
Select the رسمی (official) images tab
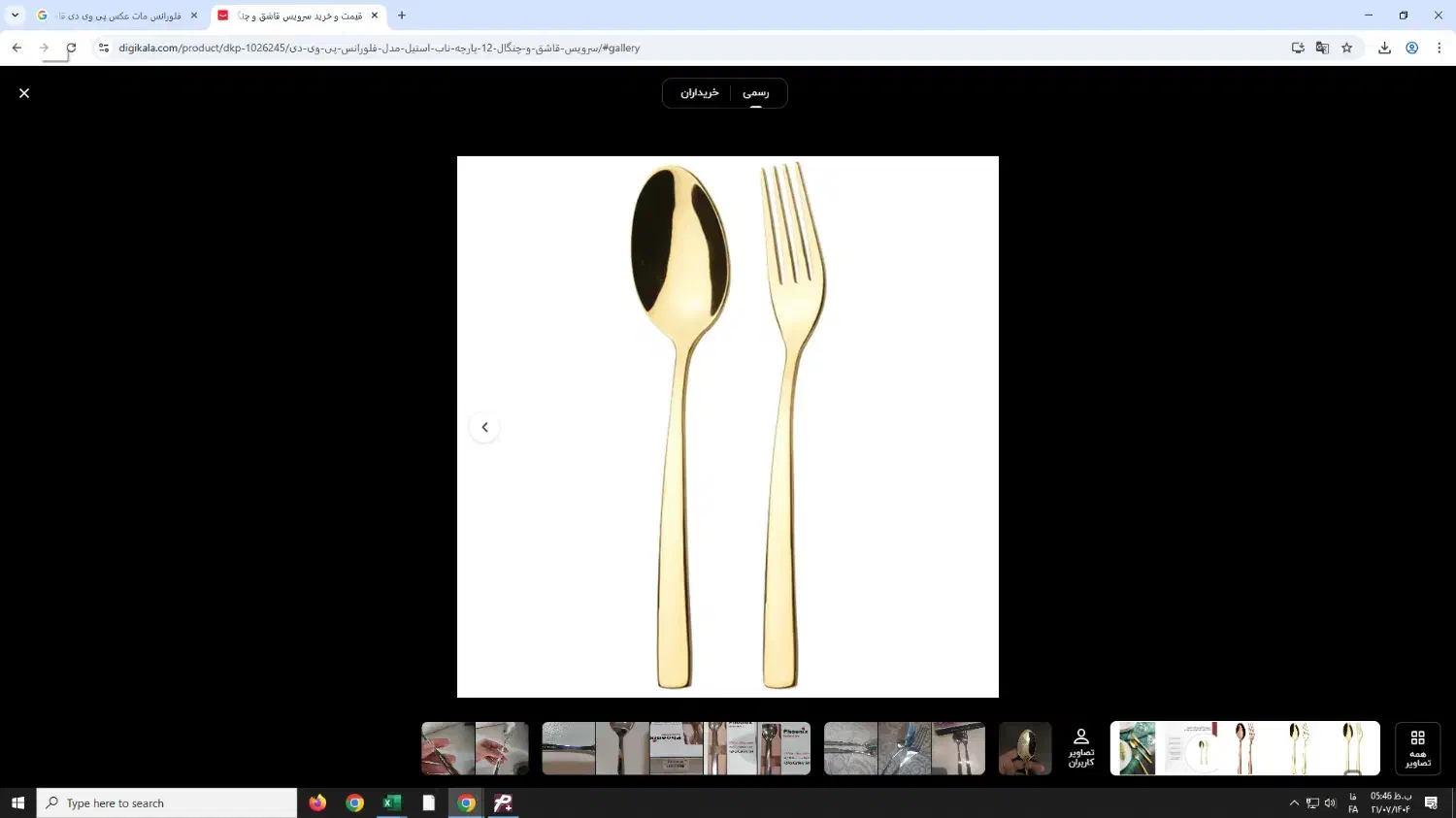click(x=756, y=93)
